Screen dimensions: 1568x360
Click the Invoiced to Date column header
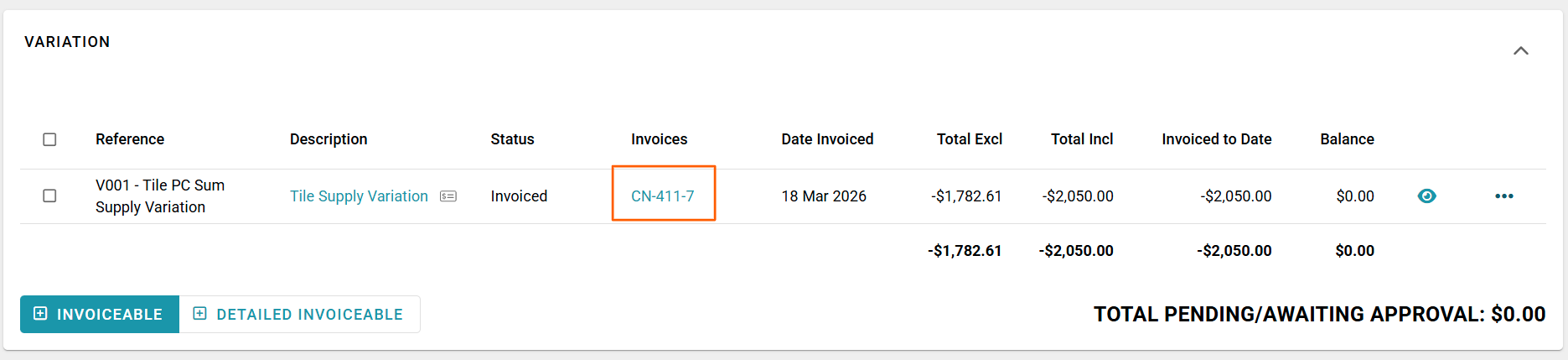tap(1216, 139)
